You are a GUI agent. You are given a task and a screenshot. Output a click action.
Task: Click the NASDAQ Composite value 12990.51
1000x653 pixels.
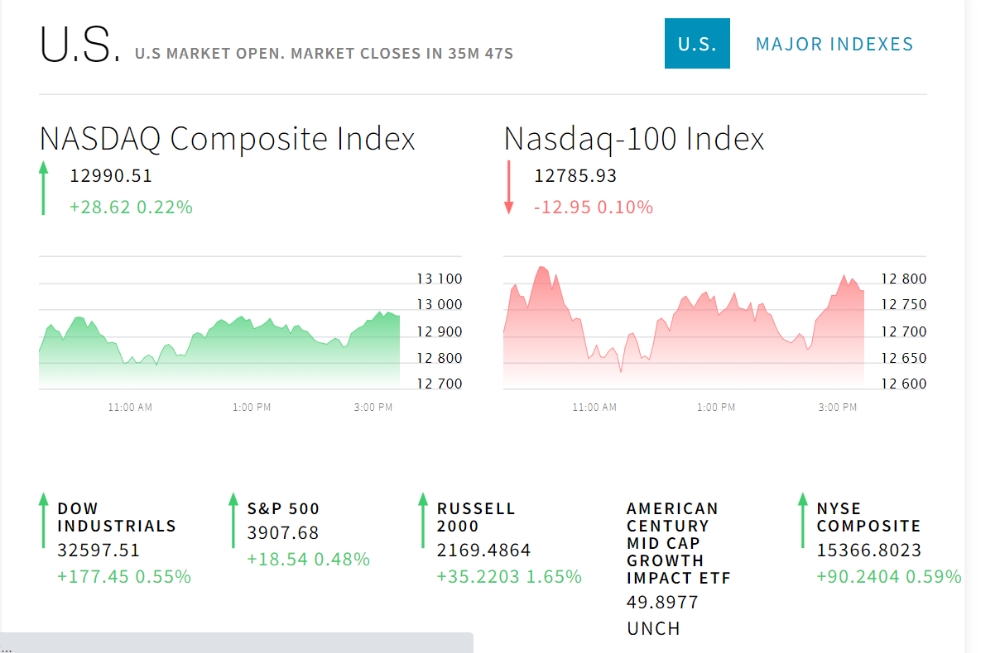(111, 176)
